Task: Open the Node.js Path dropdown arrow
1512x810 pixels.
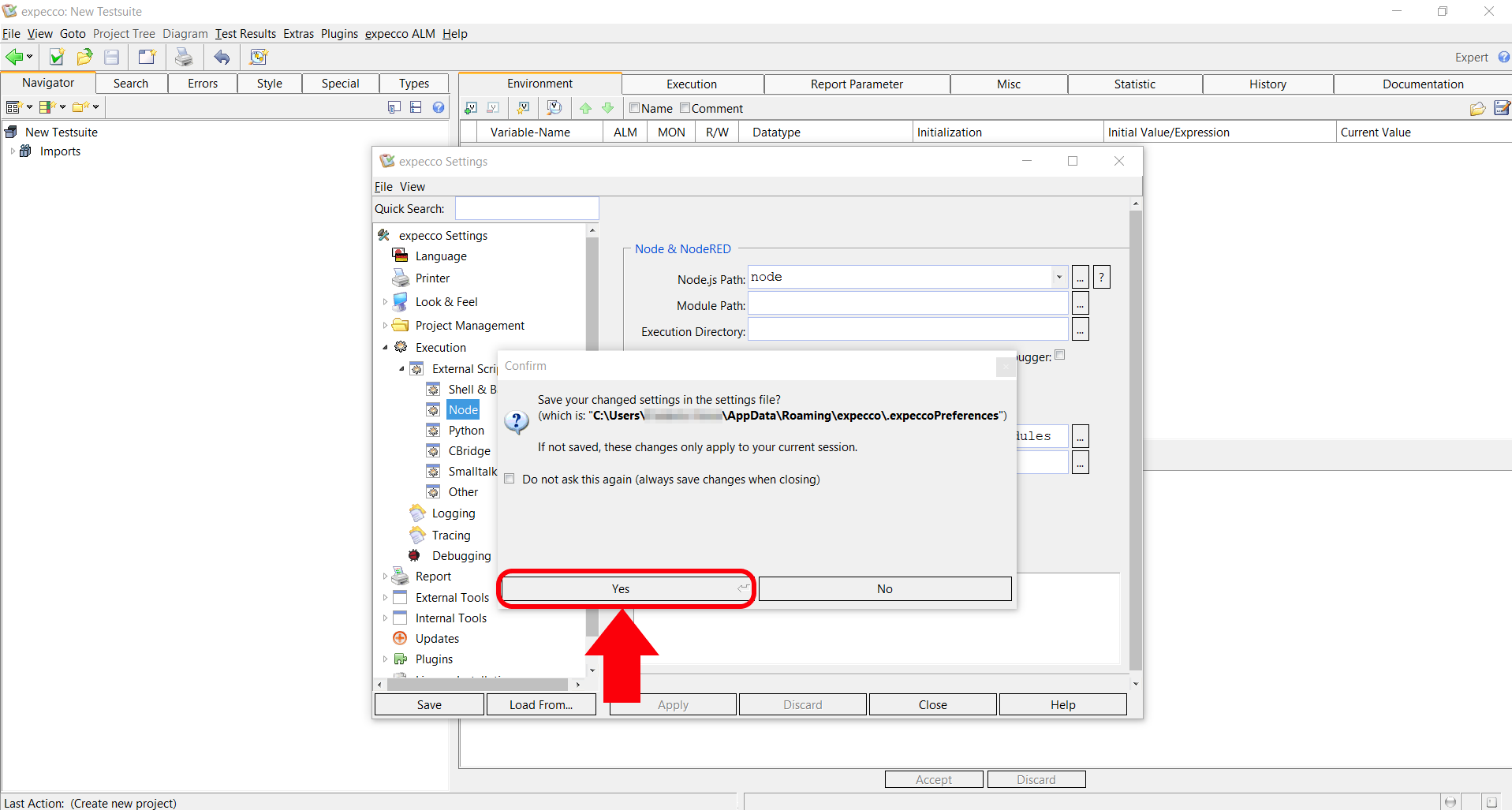Action: tap(1058, 277)
